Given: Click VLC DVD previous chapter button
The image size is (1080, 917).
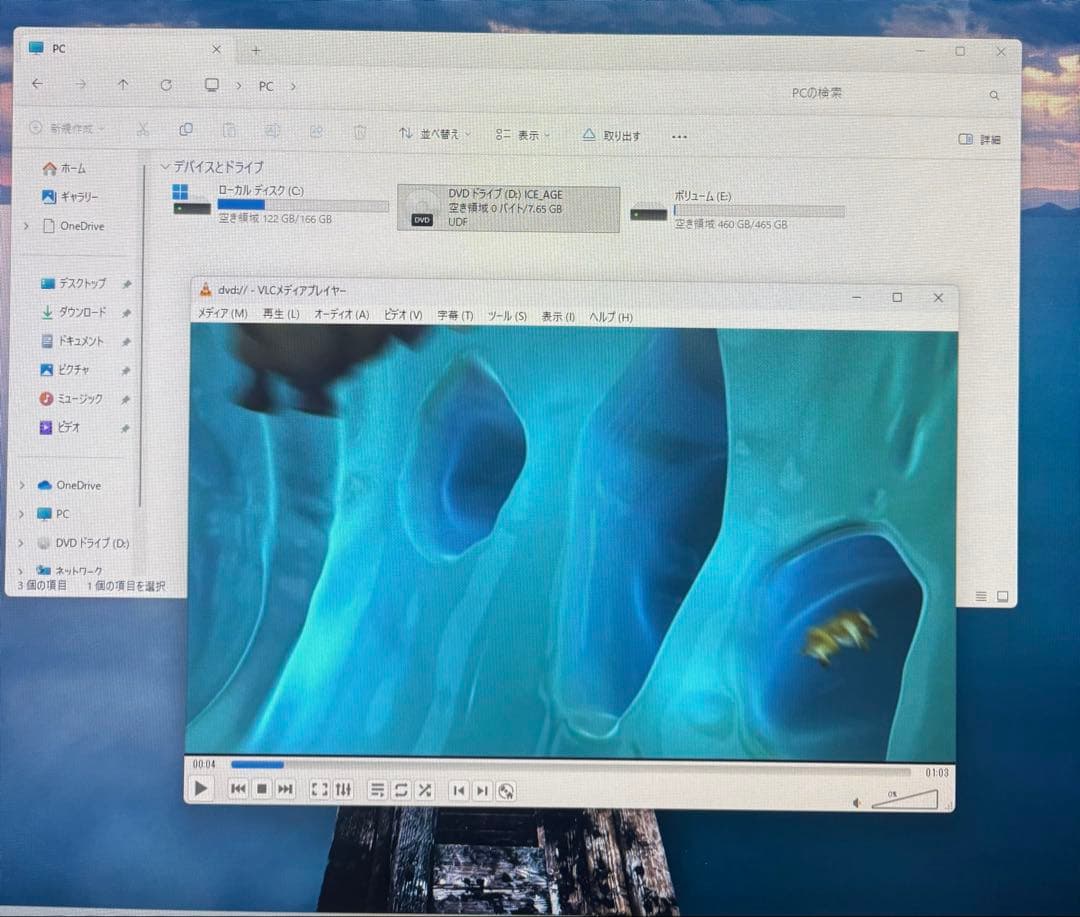Looking at the screenshot, I should [x=459, y=791].
